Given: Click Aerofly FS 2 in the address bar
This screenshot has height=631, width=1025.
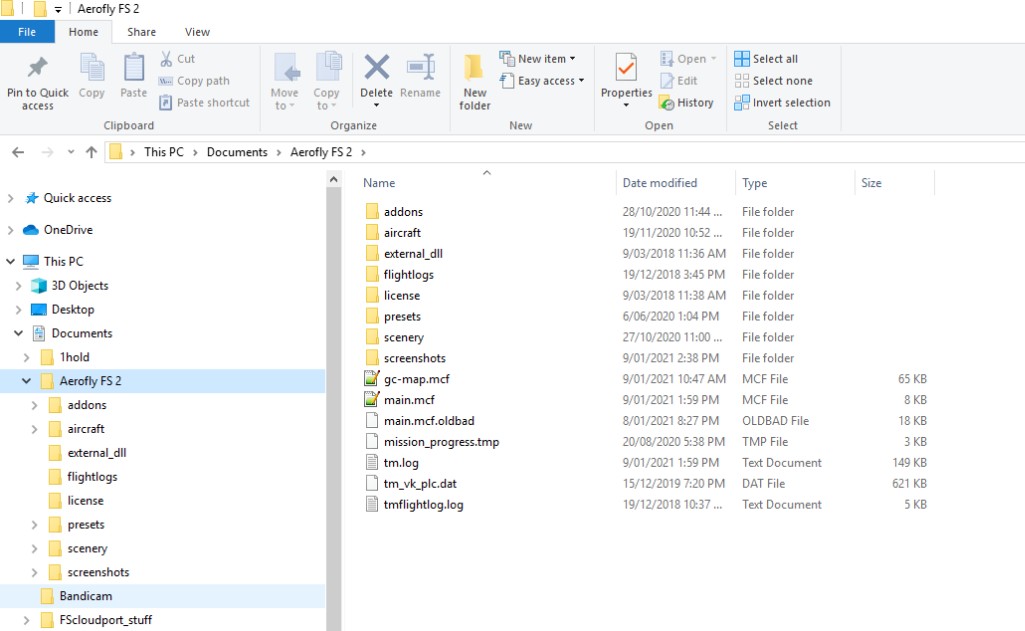Looking at the screenshot, I should (321, 152).
